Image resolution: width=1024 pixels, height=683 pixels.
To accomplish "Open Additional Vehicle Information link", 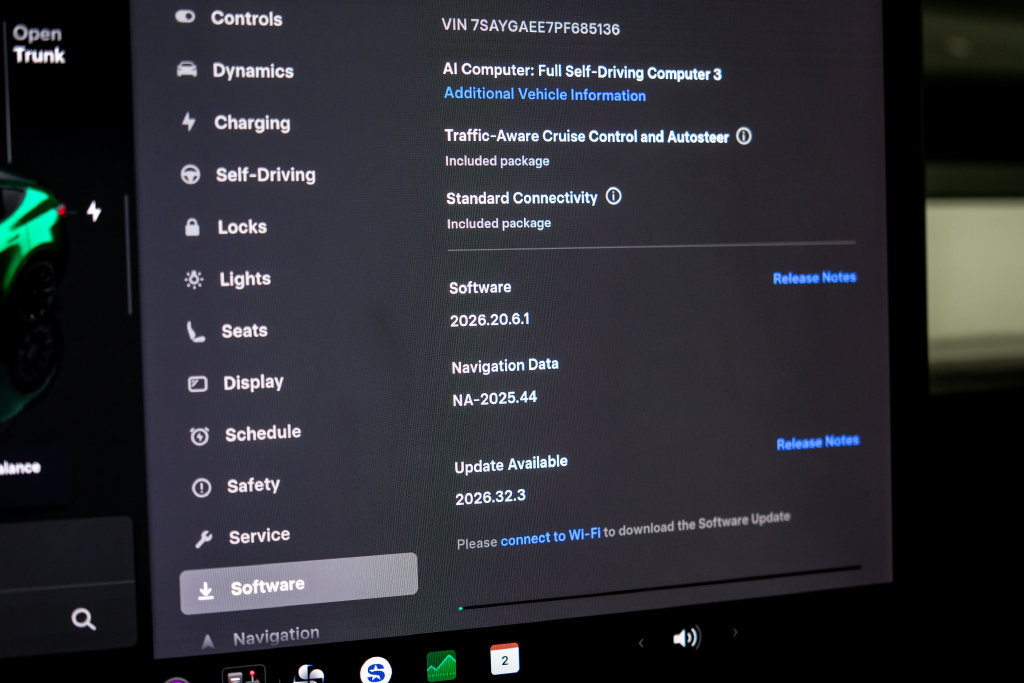I will [x=545, y=94].
